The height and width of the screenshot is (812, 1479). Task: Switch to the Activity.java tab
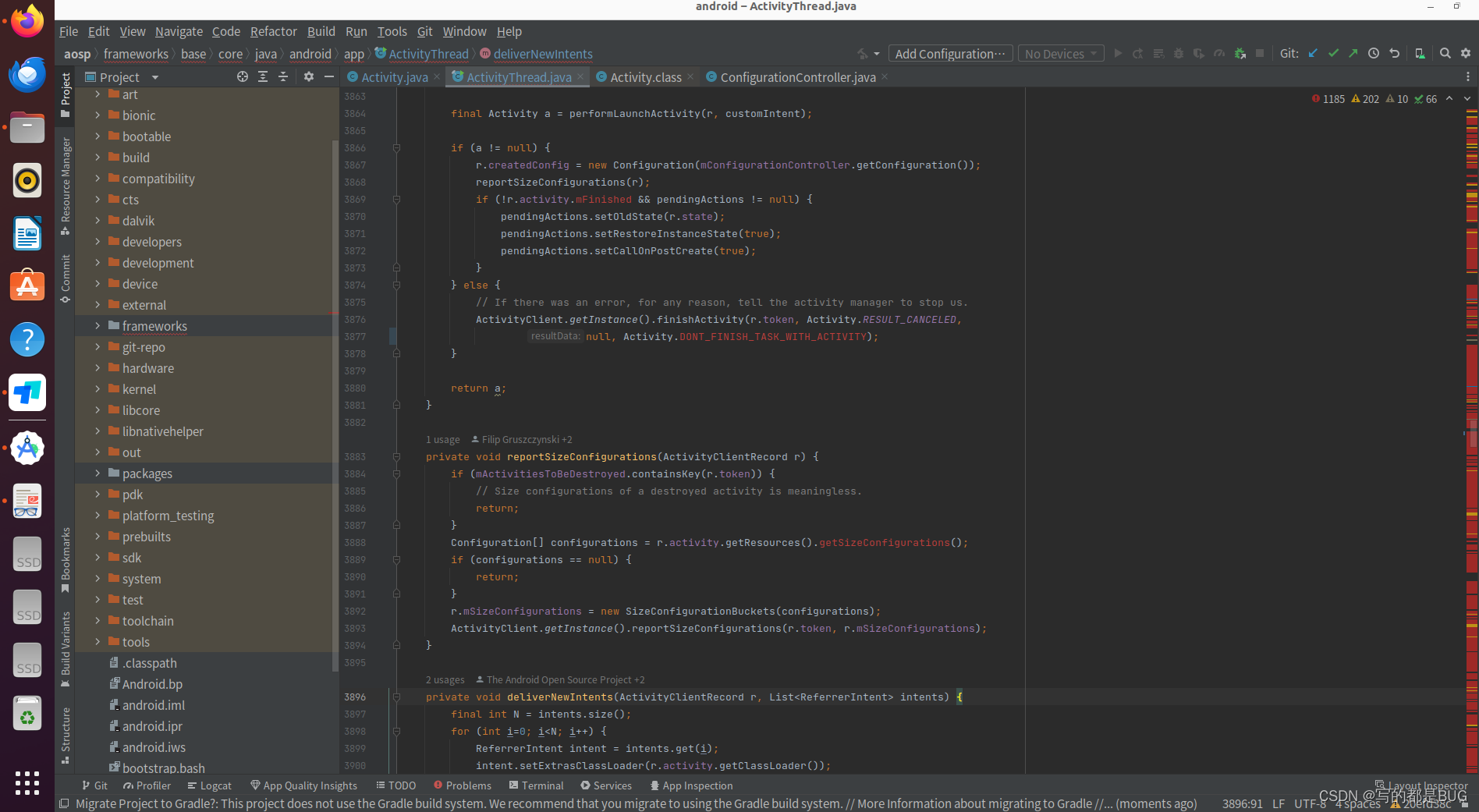tap(394, 77)
